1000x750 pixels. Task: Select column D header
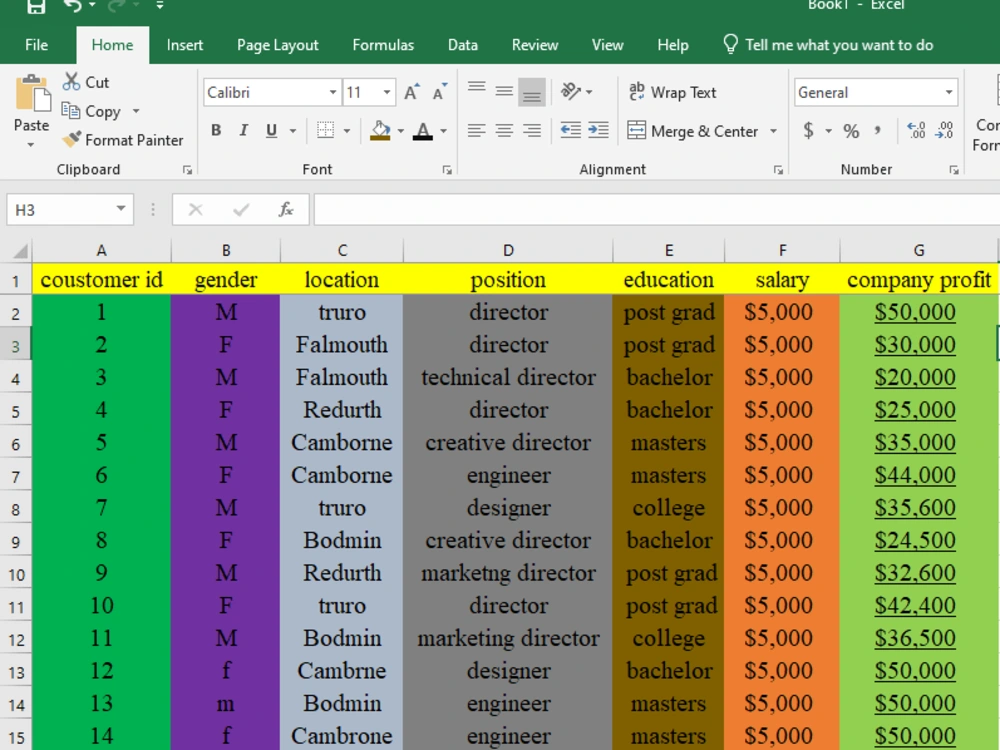point(508,251)
